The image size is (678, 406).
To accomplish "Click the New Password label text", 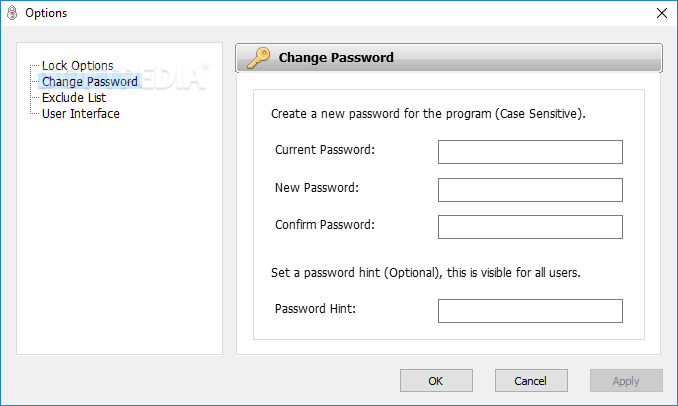I will pos(316,188).
